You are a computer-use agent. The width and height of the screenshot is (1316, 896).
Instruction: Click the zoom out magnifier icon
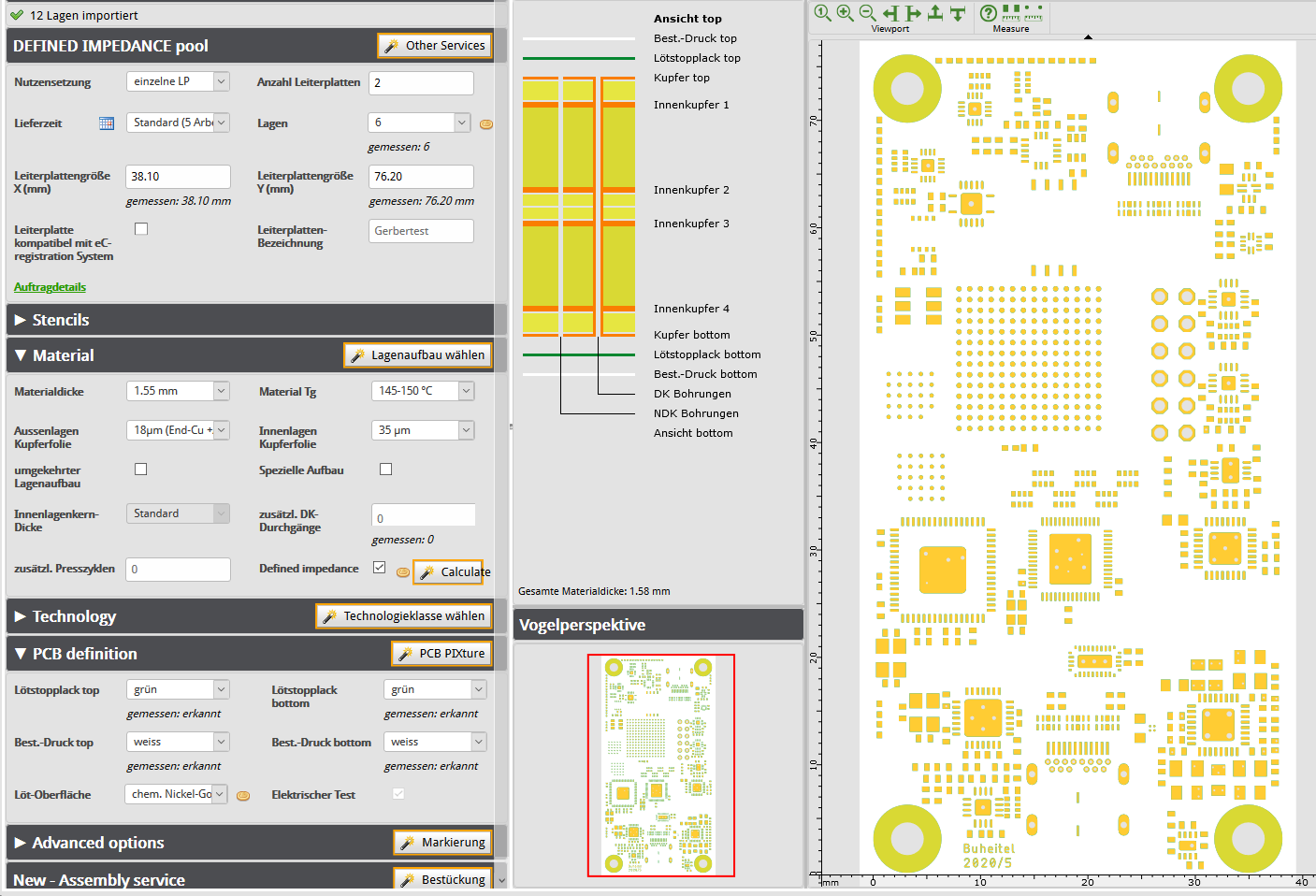(867, 12)
